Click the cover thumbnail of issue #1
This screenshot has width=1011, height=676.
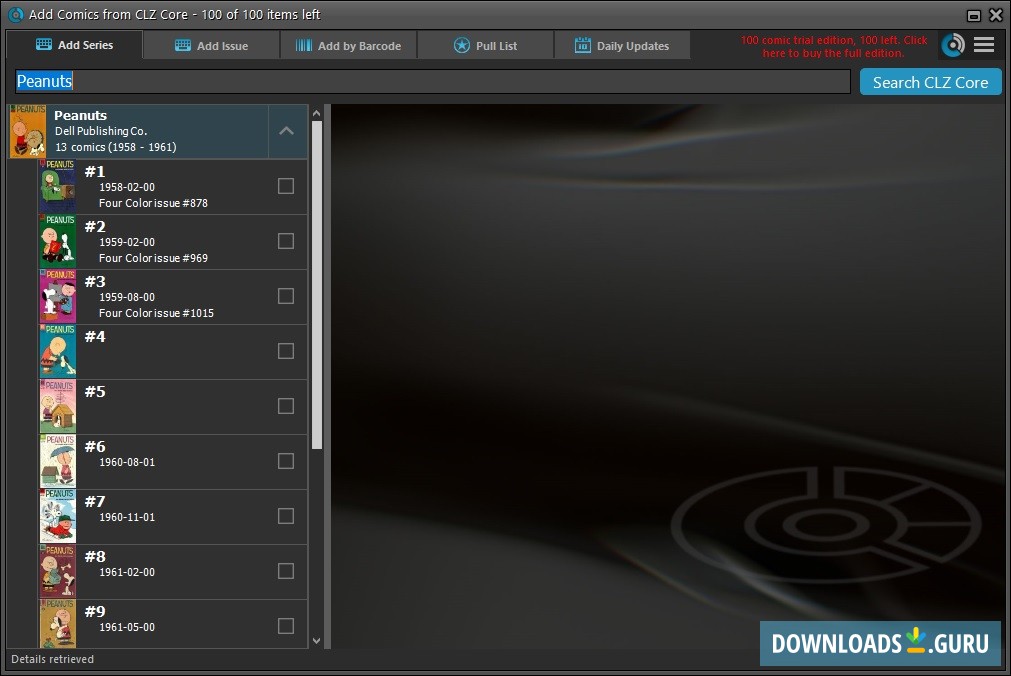pyautogui.click(x=58, y=186)
